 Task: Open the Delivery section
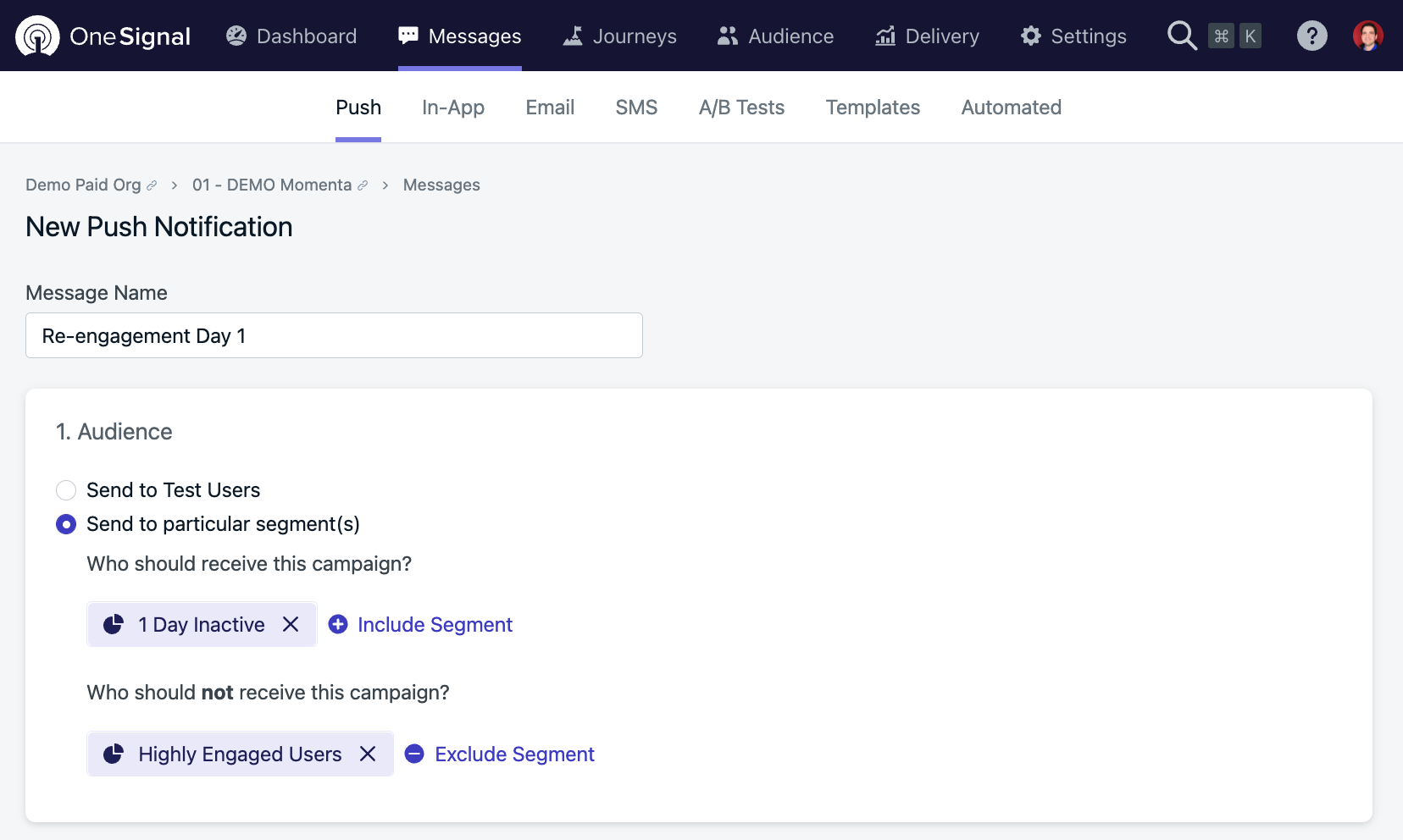click(927, 36)
